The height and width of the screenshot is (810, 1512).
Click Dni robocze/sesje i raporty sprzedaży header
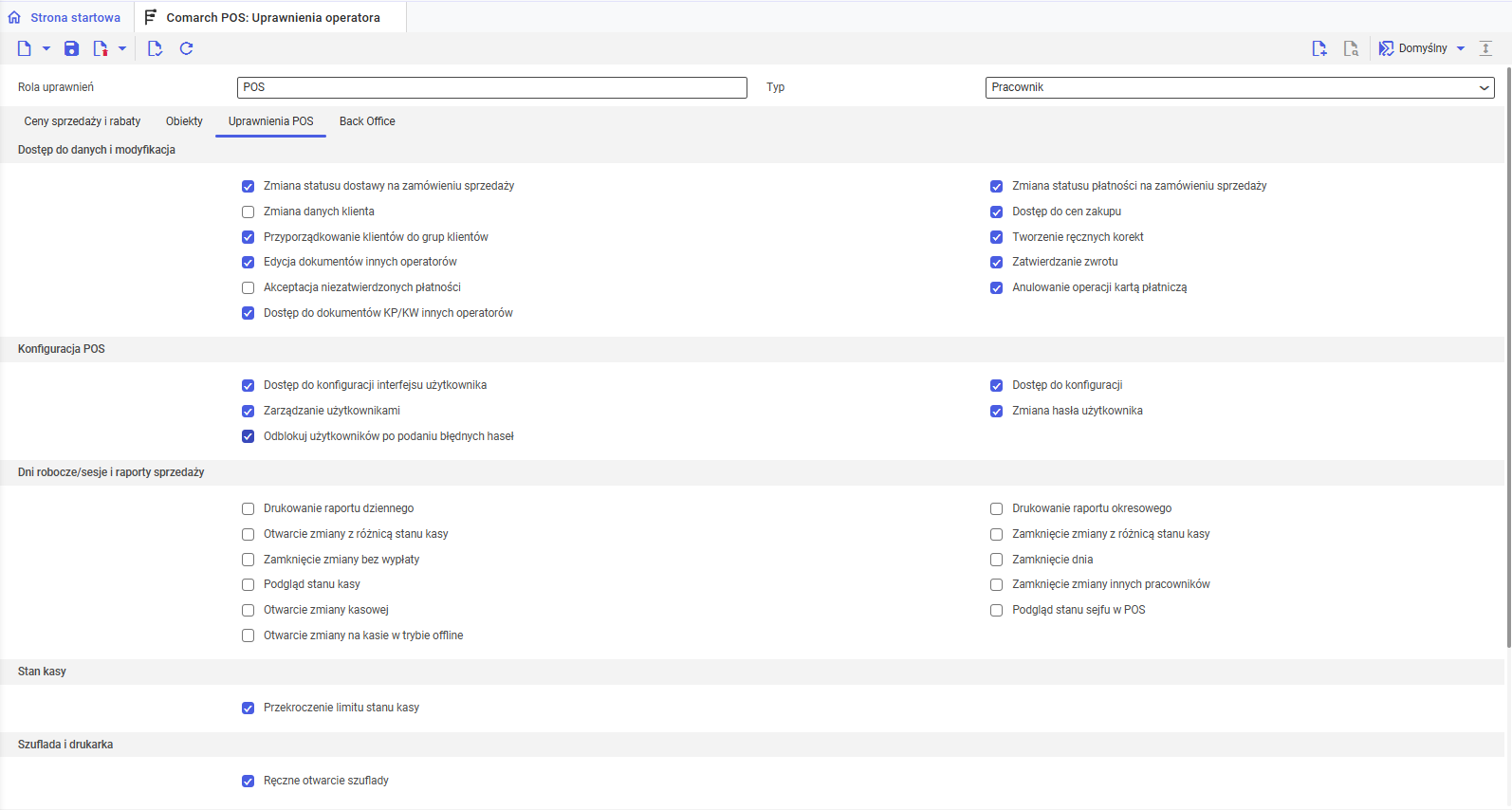111,472
